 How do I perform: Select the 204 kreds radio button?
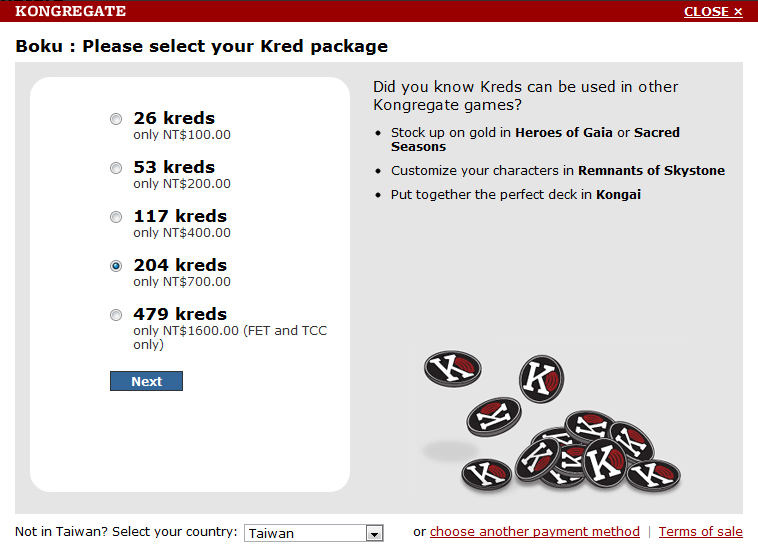click(116, 266)
